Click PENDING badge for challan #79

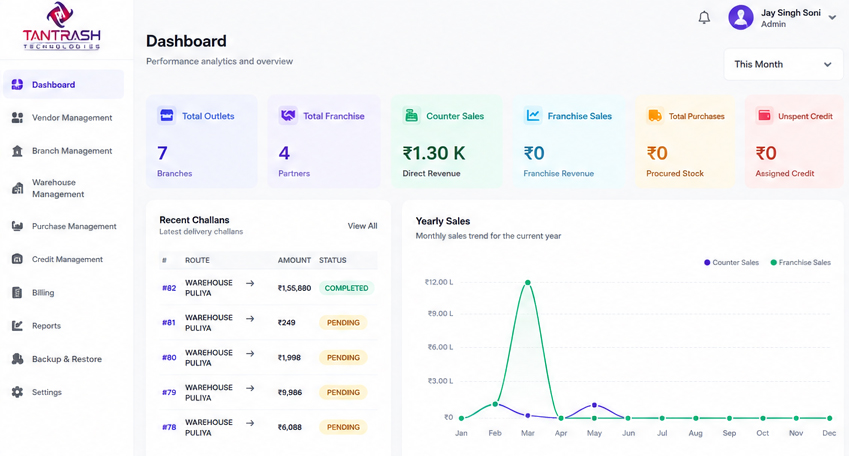pos(343,392)
